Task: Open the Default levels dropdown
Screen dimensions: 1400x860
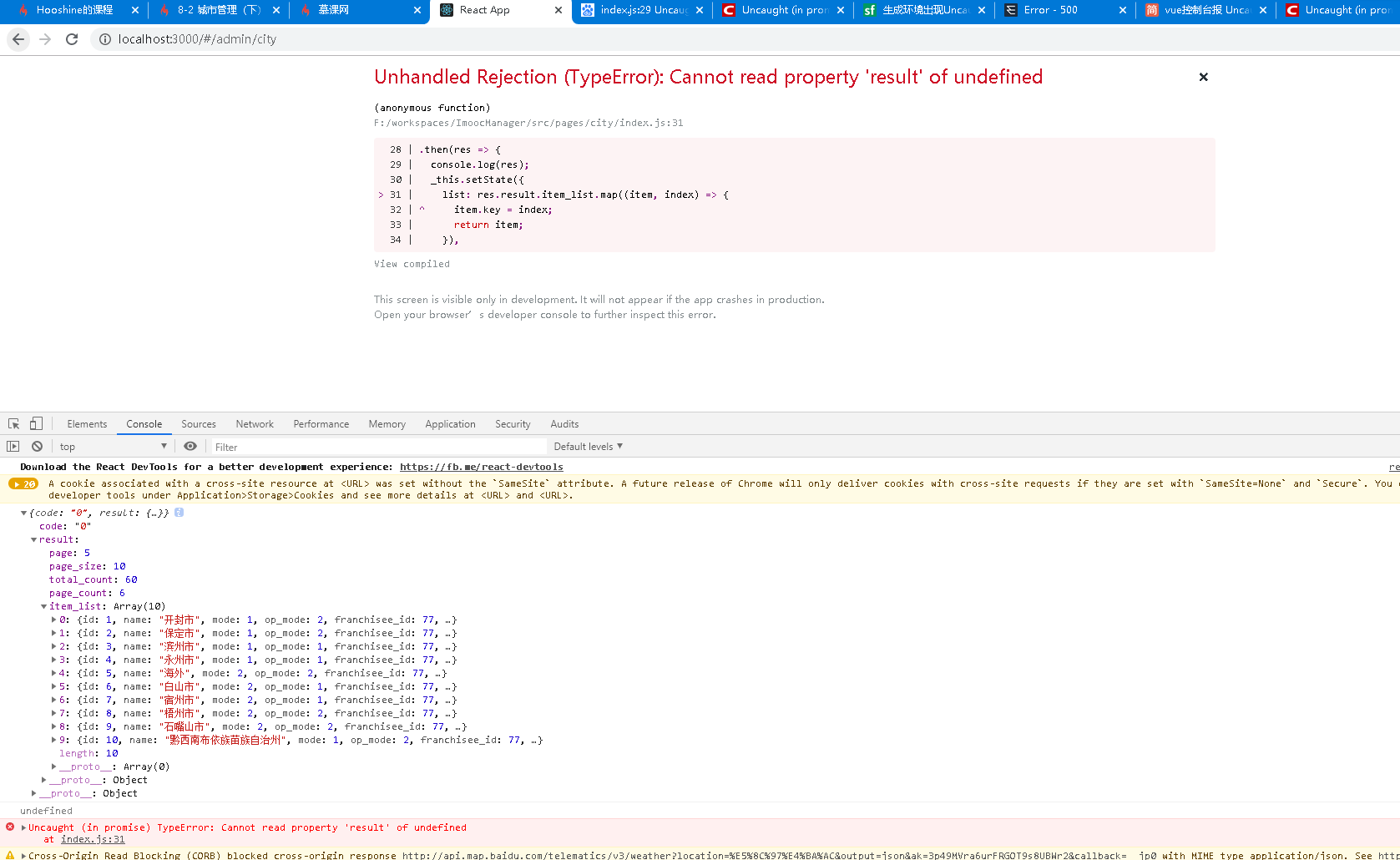Action: (588, 447)
